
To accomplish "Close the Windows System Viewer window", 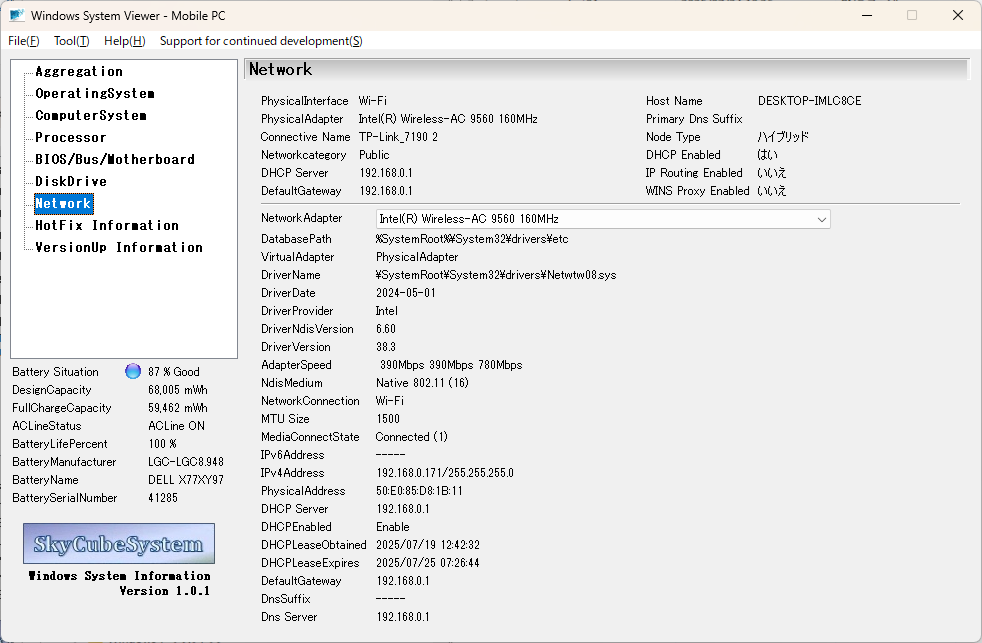I will click(x=958, y=15).
